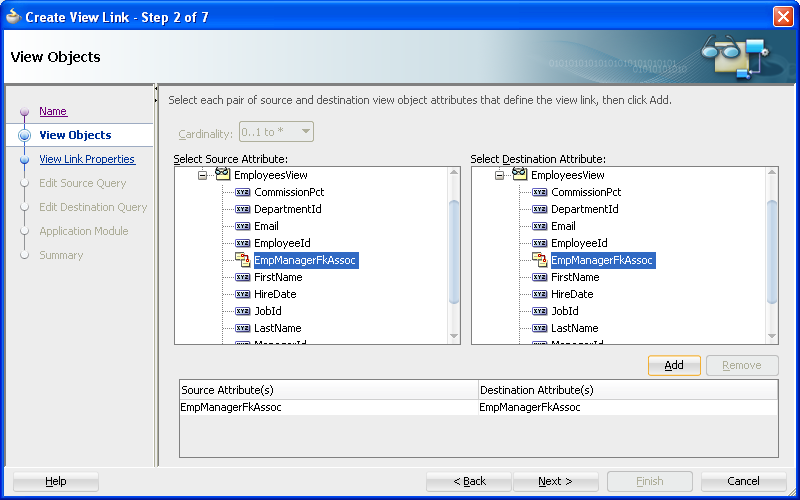Select Email in the source attribute tree

tap(266, 226)
